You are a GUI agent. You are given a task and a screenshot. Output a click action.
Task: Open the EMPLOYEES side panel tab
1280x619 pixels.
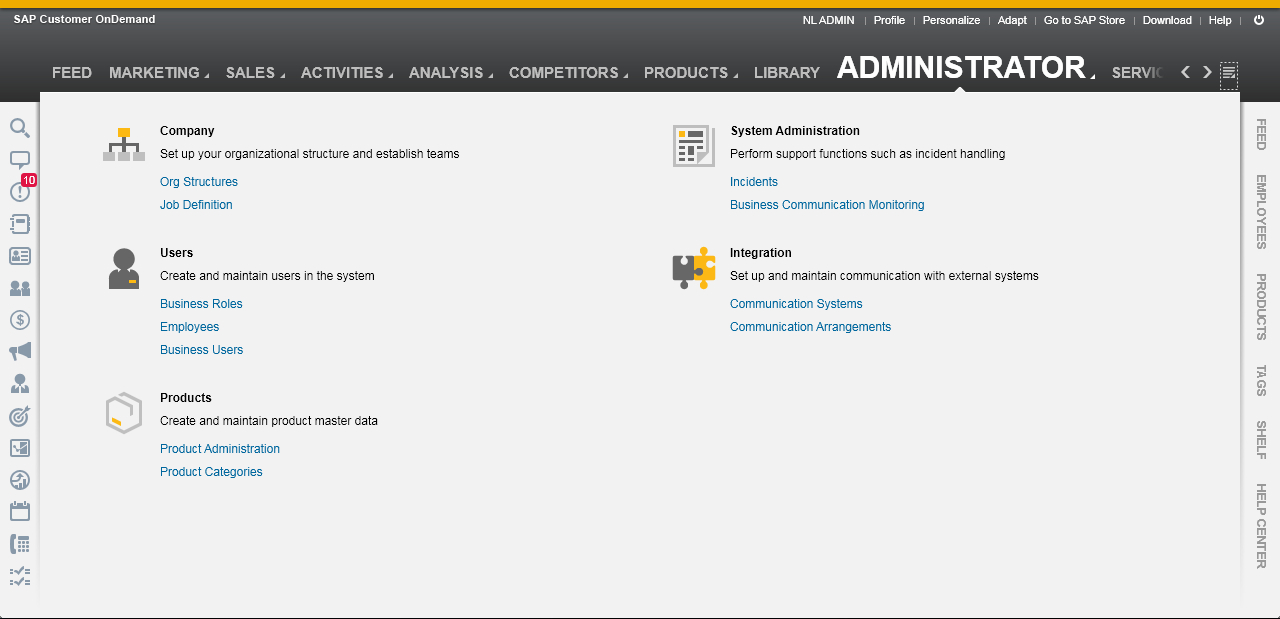1261,212
